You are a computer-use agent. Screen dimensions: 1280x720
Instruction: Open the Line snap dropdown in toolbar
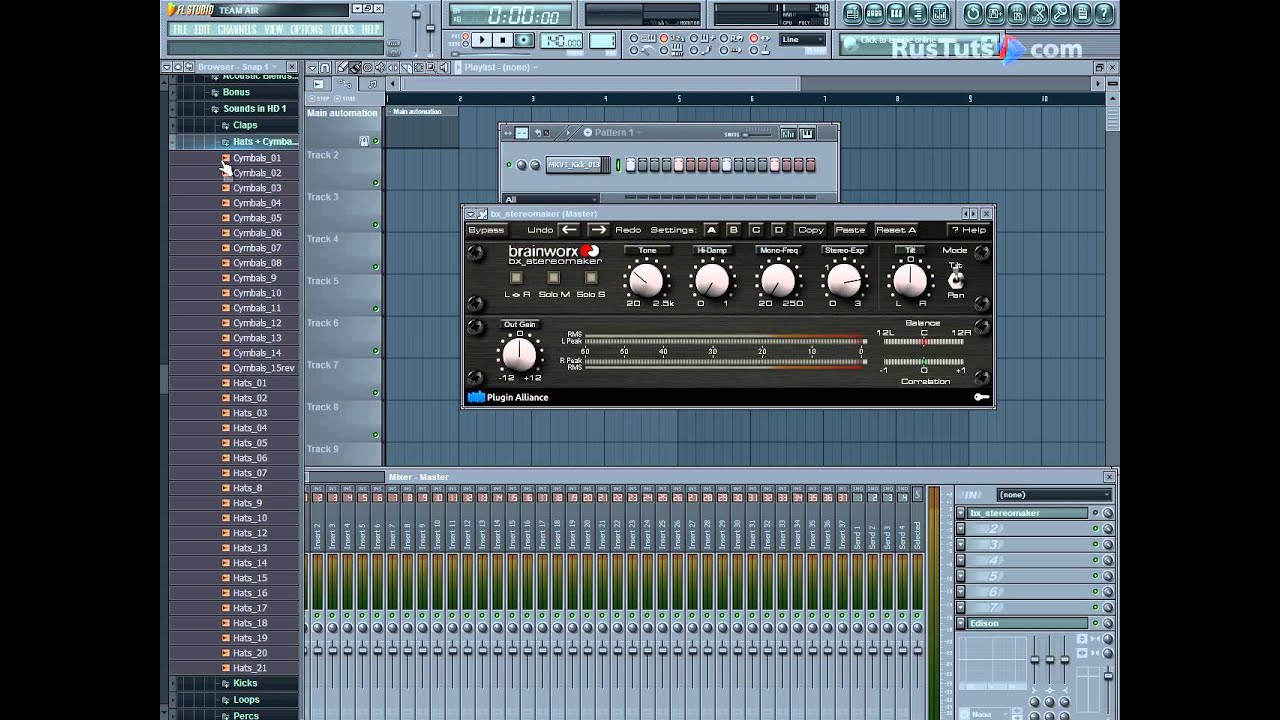[803, 40]
